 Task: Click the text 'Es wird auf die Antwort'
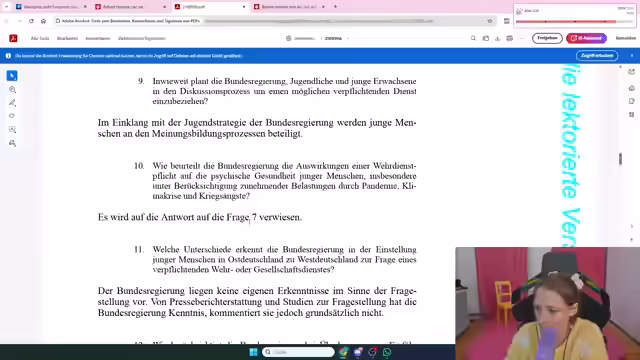(x=146, y=217)
